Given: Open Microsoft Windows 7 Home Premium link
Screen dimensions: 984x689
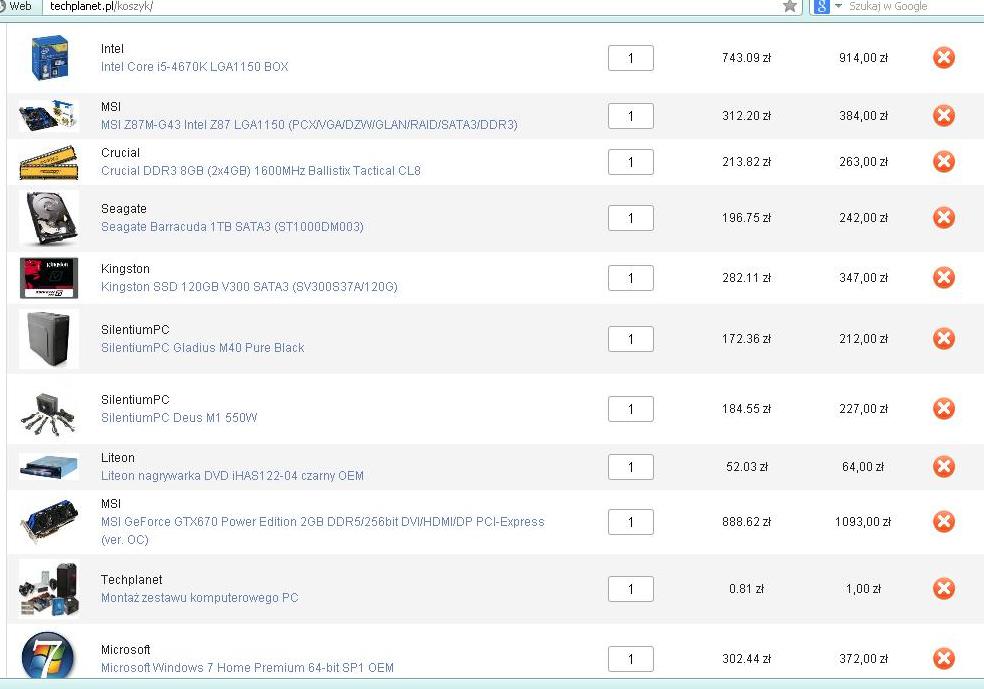Looking at the screenshot, I should [247, 668].
